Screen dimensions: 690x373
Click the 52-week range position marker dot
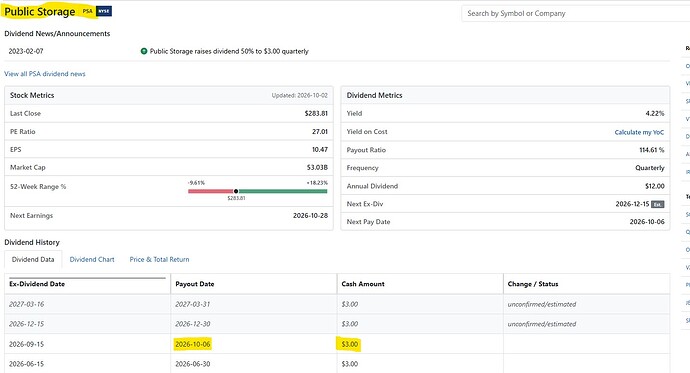point(236,191)
